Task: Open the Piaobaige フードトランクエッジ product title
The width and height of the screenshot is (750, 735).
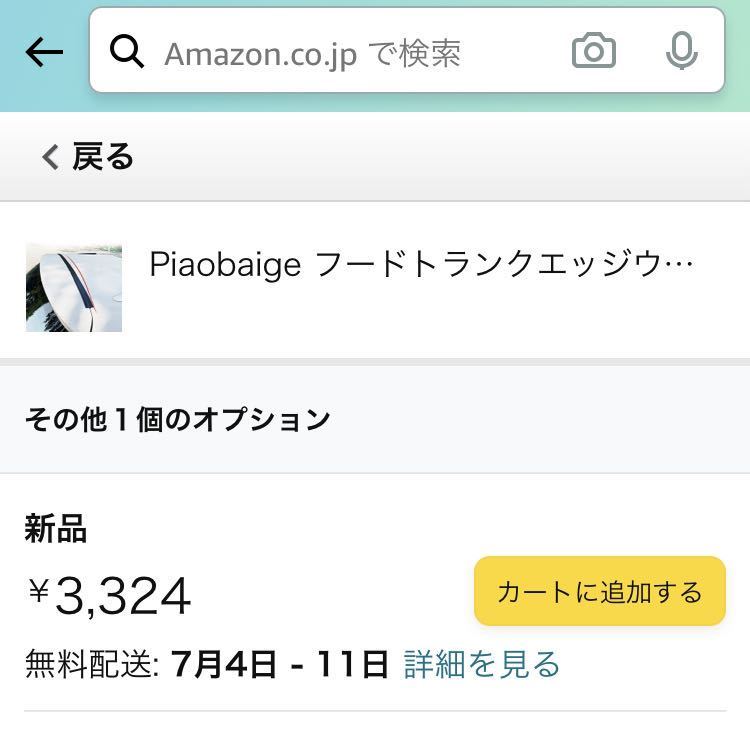Action: 421,264
